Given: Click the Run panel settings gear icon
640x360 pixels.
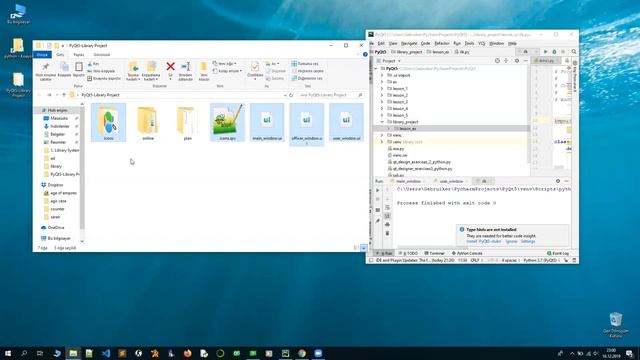Looking at the screenshot, I should pyautogui.click(x=558, y=181).
